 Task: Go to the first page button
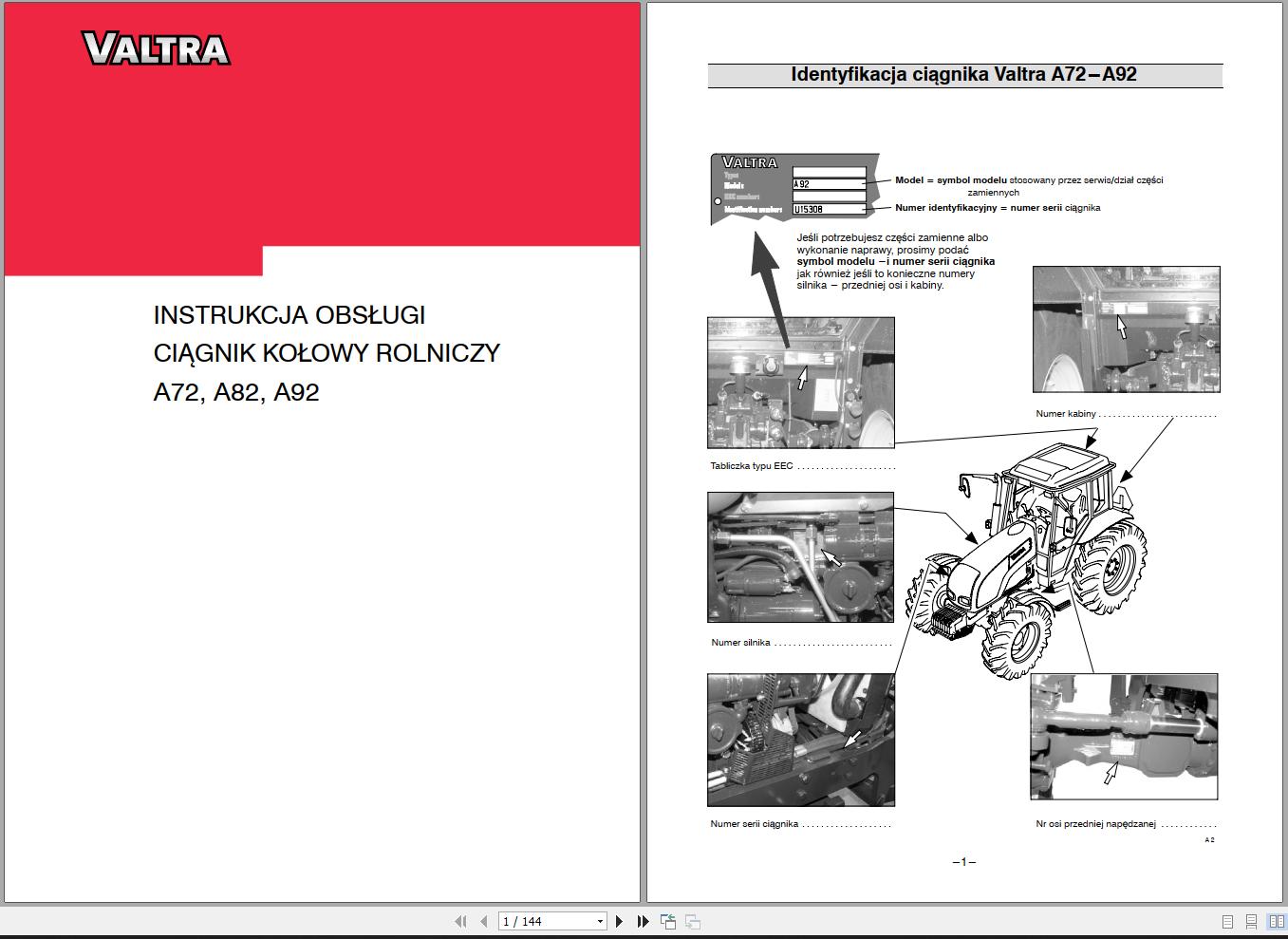click(x=461, y=921)
